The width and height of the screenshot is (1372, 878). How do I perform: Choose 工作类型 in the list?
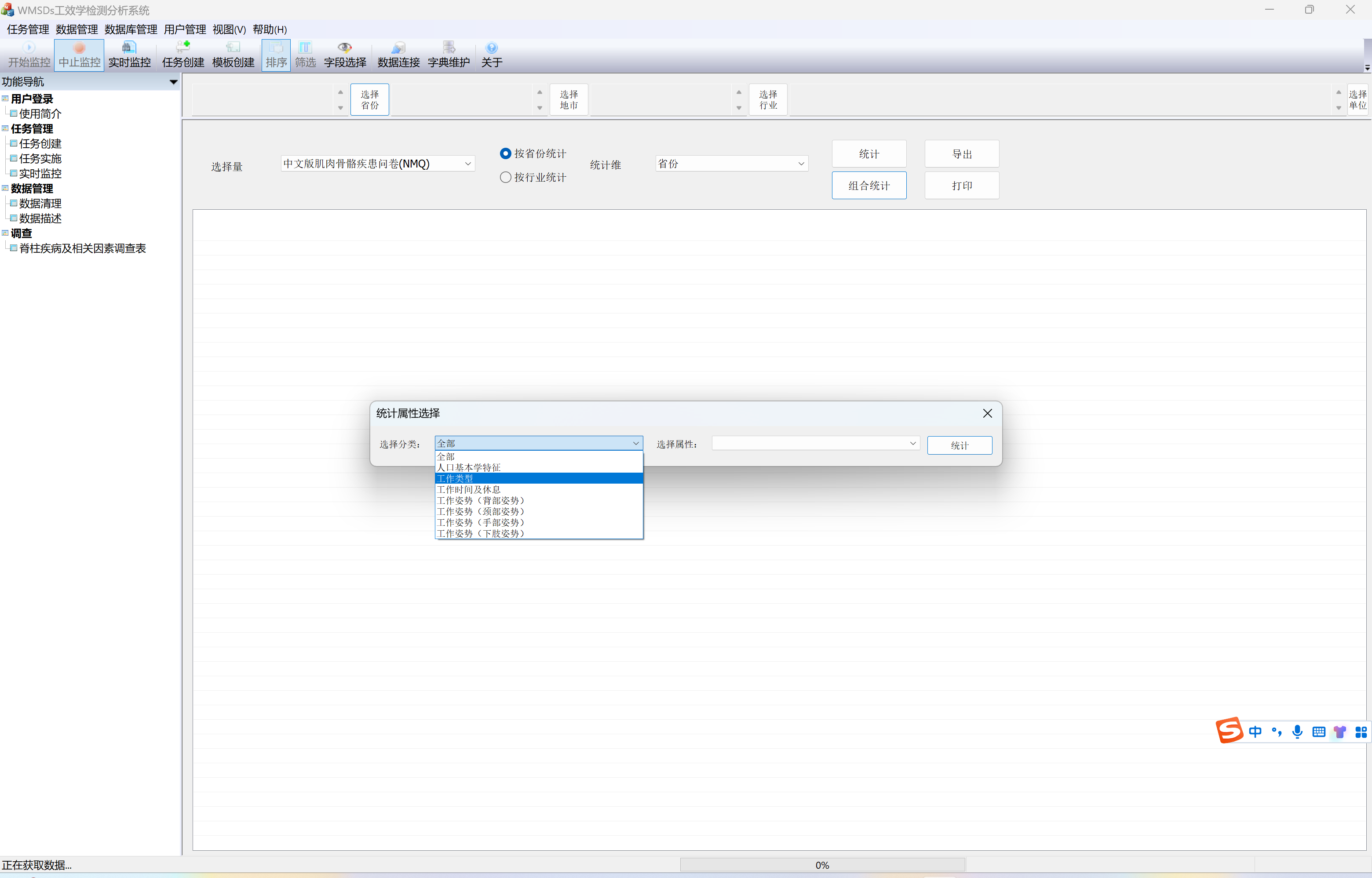click(539, 478)
